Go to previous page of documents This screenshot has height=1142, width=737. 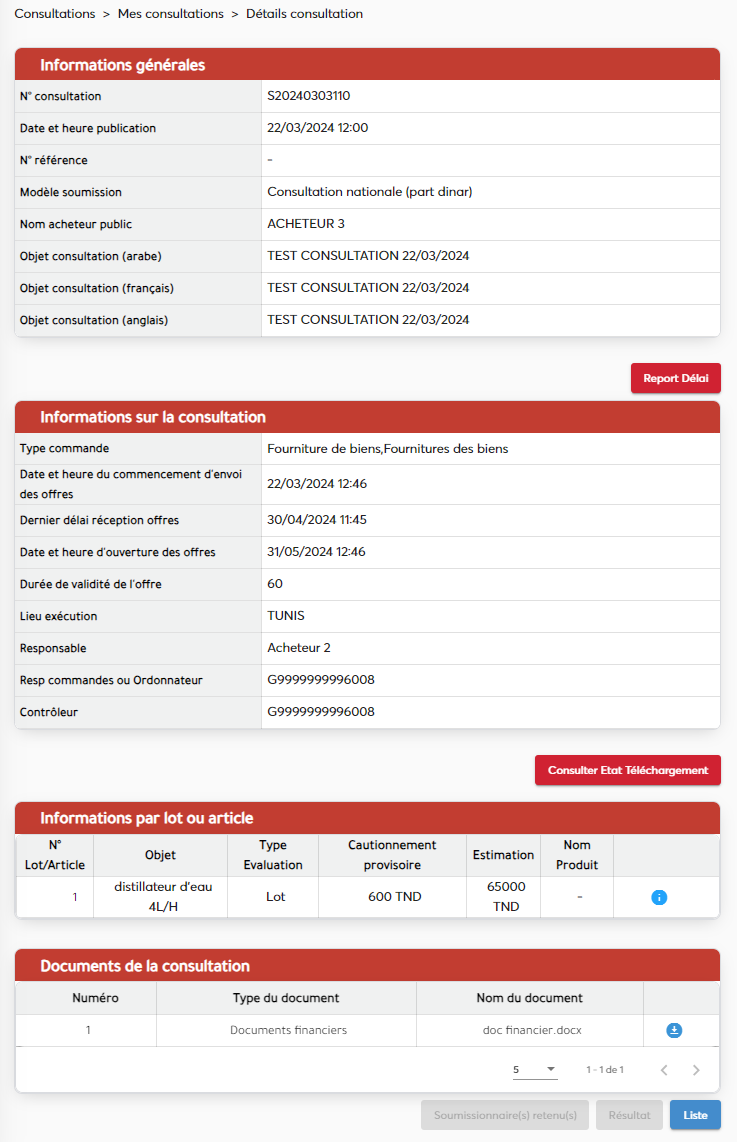coord(664,1070)
